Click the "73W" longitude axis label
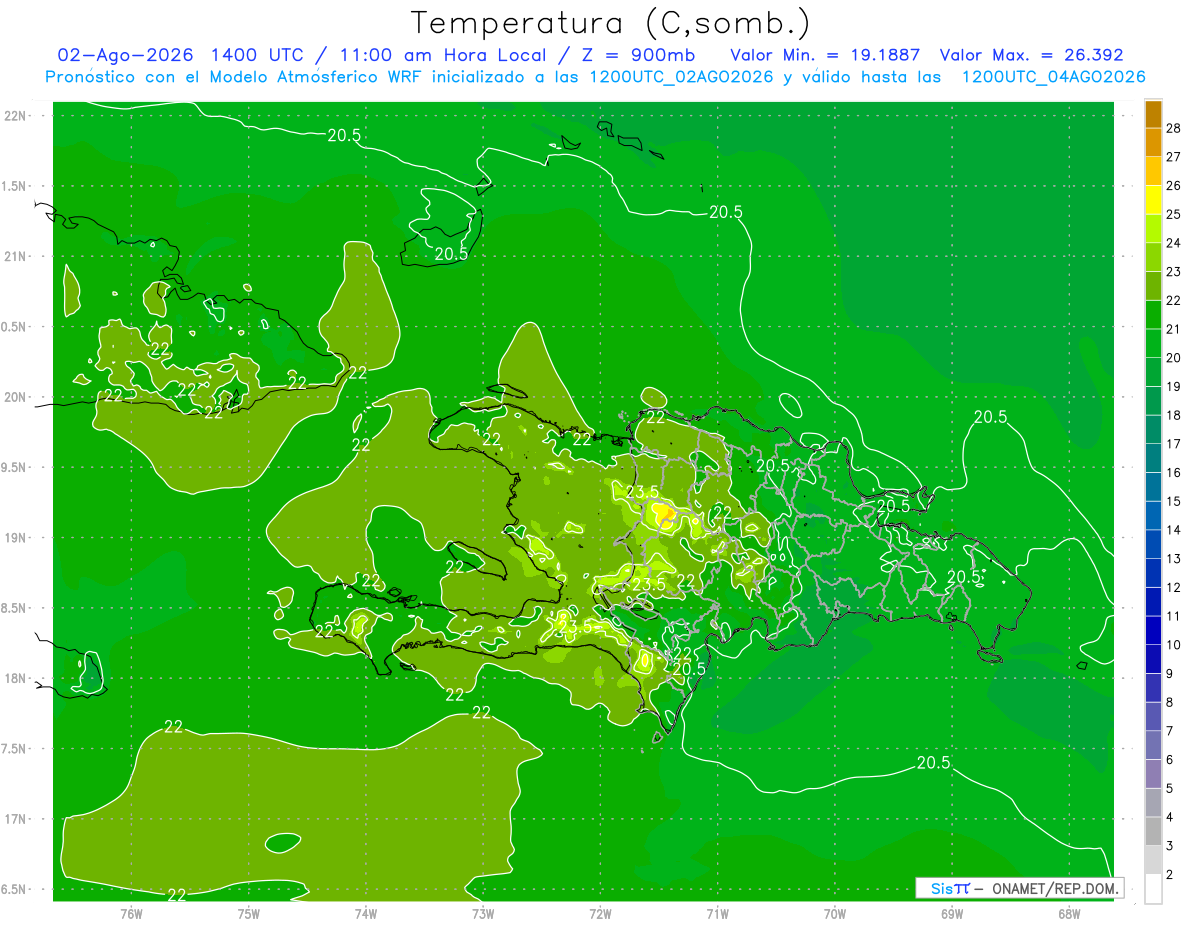 483,913
